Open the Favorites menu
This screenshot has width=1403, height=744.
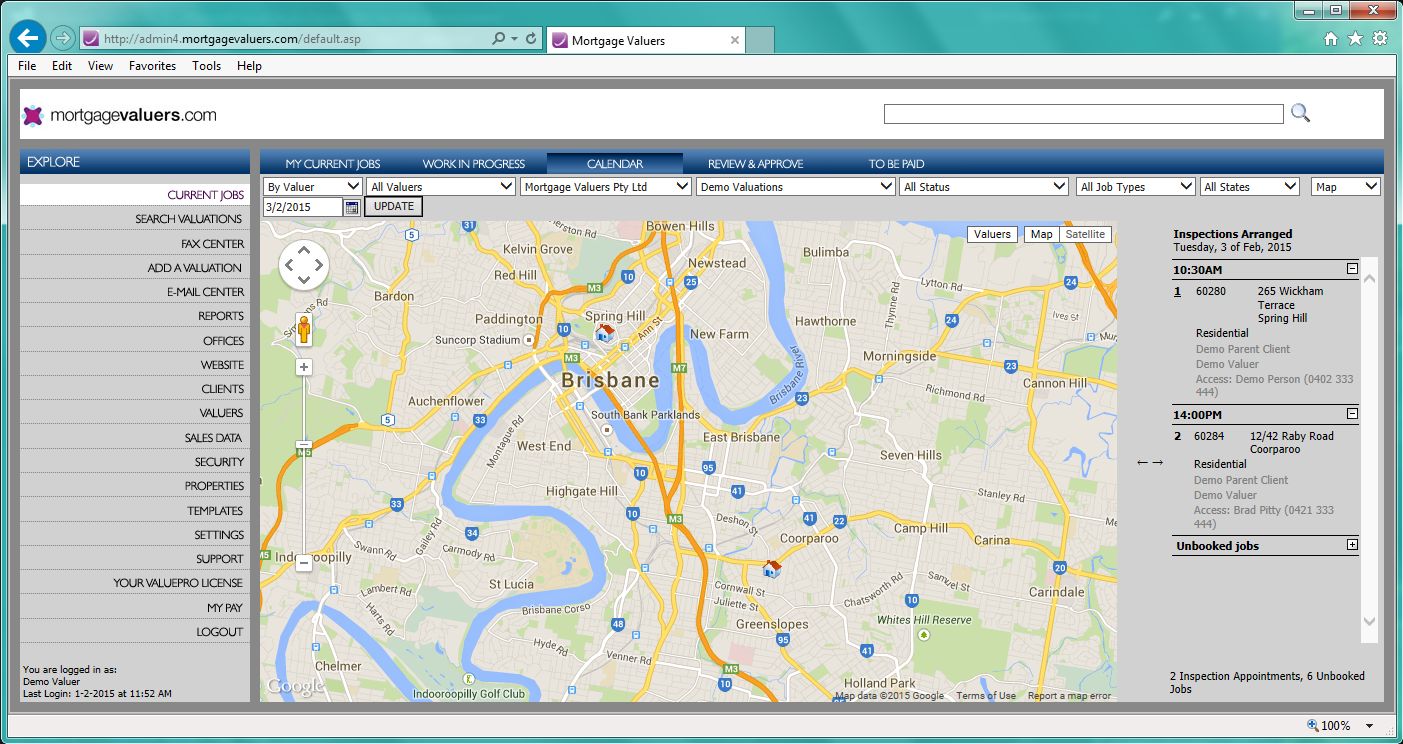click(152, 66)
